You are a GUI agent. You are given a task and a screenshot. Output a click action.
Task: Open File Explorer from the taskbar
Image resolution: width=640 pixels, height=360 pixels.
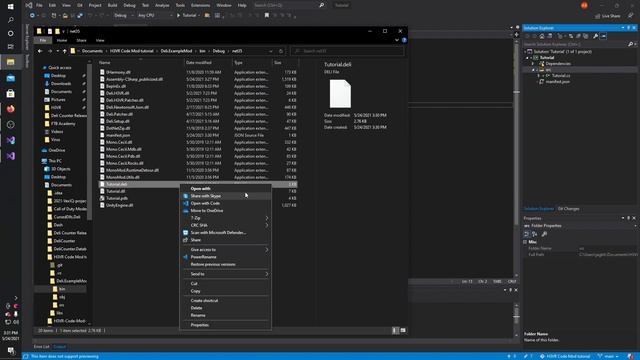coord(11,62)
